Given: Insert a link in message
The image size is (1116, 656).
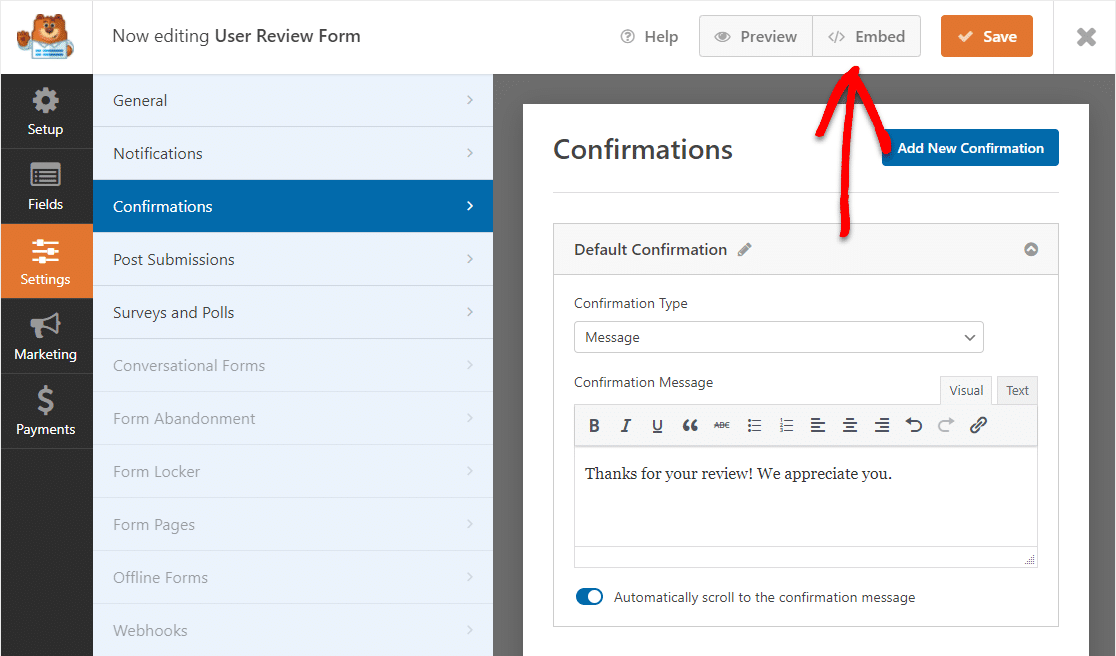Looking at the screenshot, I should (x=978, y=425).
